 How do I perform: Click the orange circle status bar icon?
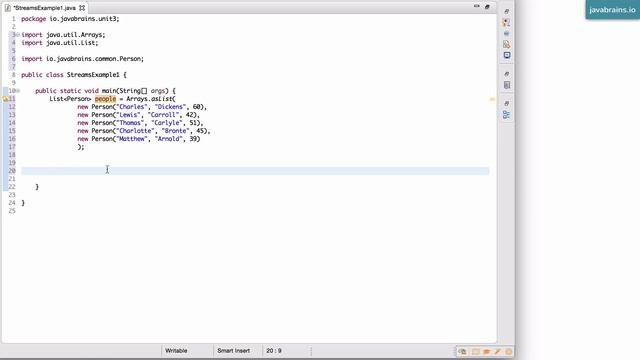(509, 351)
